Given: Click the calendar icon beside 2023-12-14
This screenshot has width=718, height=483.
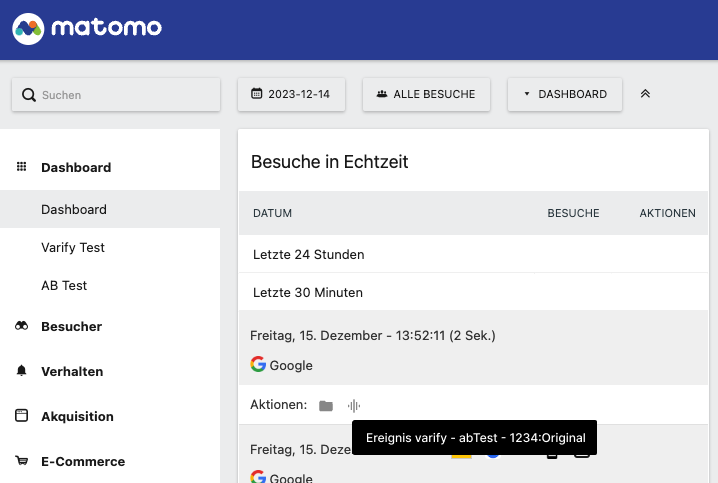Looking at the screenshot, I should 256,94.
